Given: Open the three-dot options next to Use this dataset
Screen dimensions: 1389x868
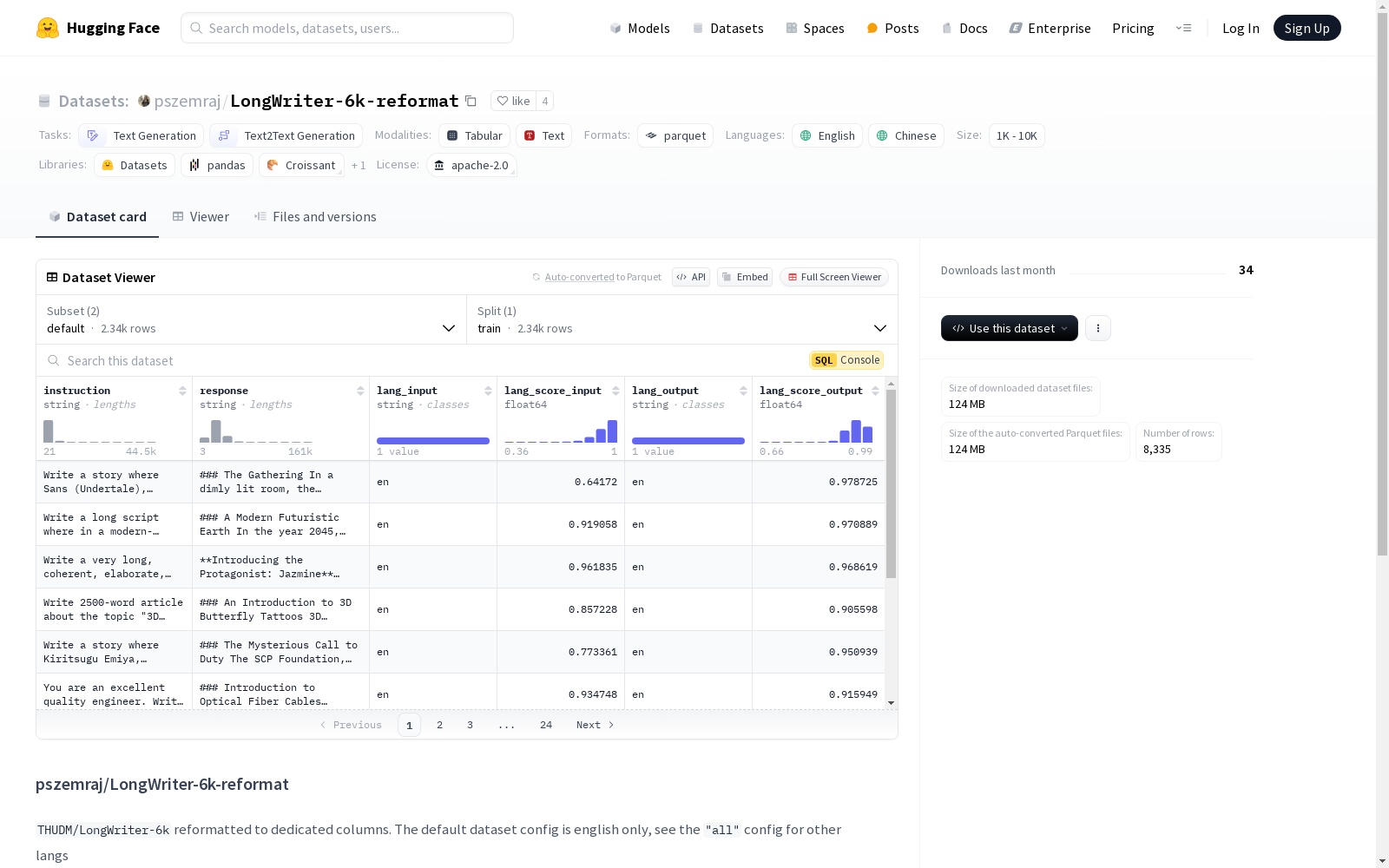Looking at the screenshot, I should (1097, 328).
